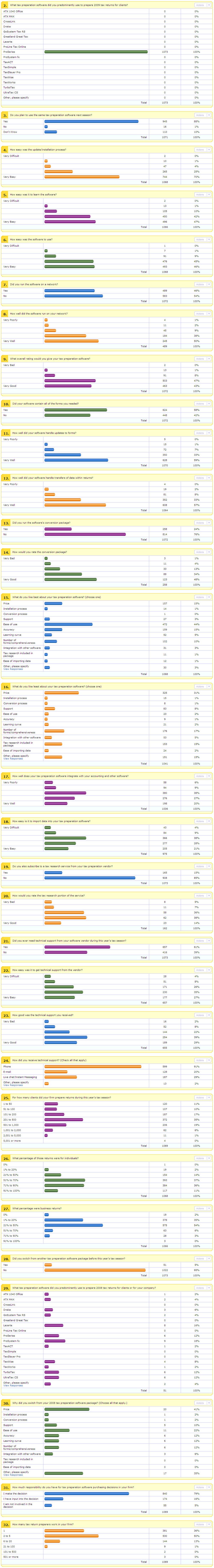View responses for question 24 Other option
Image resolution: width=214 pixels, height=1568 pixels.
click(13, 1085)
